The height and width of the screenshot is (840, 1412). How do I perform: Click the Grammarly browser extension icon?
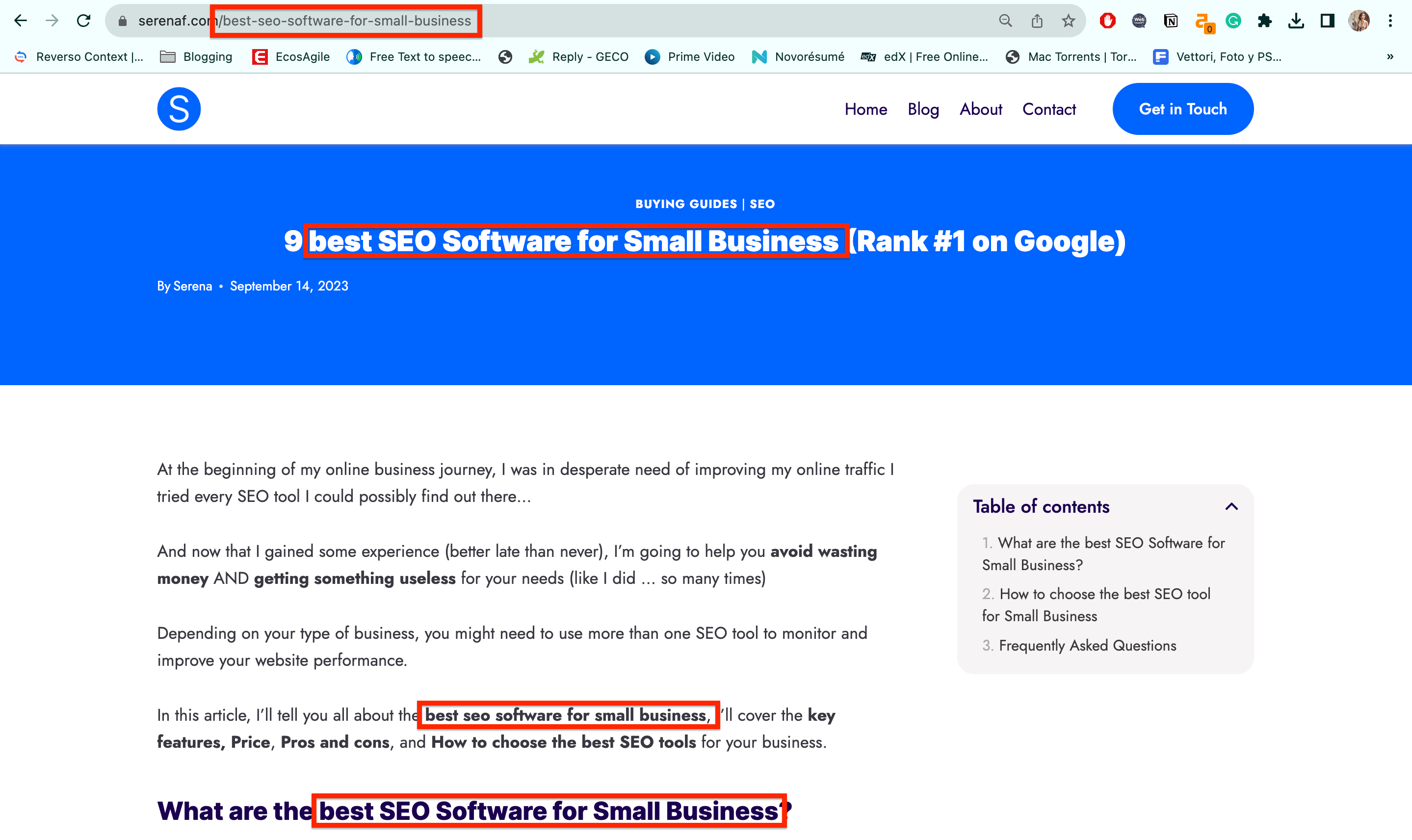[x=1233, y=21]
